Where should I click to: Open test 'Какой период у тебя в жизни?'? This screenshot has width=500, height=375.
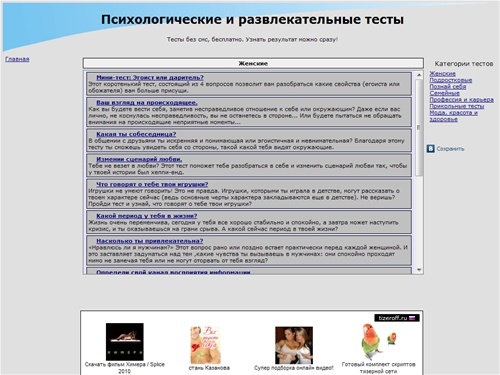147,216
